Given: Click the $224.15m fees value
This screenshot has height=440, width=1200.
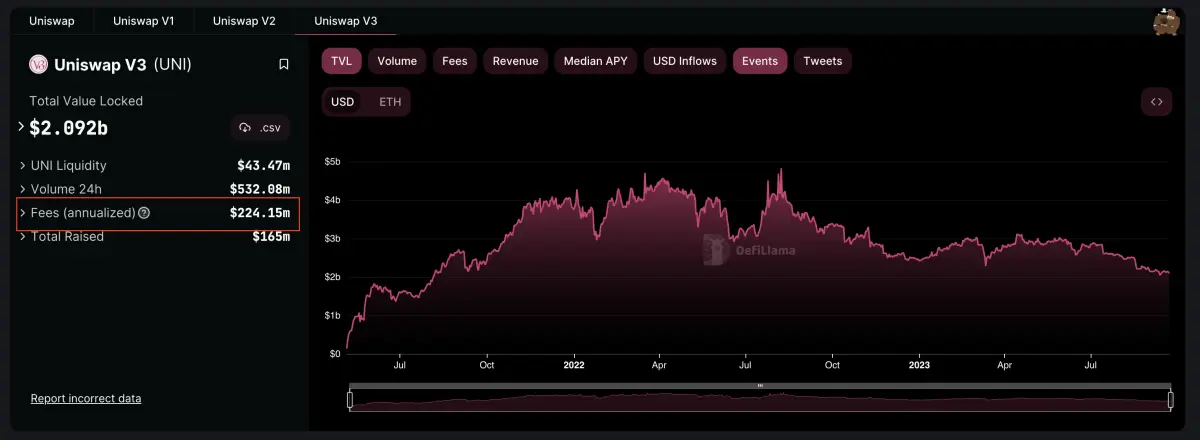Looking at the screenshot, I should [x=260, y=213].
